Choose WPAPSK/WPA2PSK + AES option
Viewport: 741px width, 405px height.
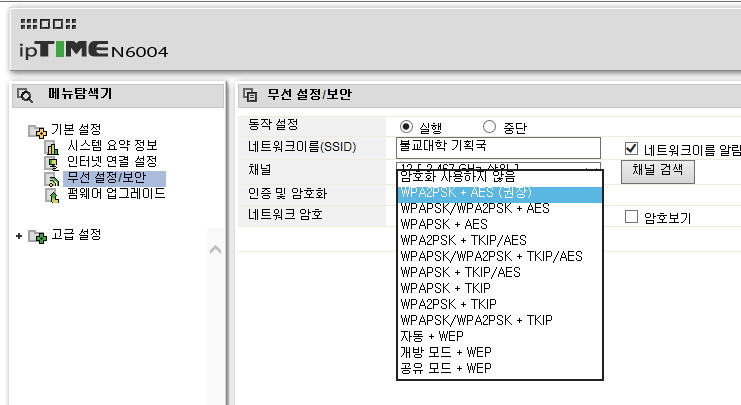[500, 208]
